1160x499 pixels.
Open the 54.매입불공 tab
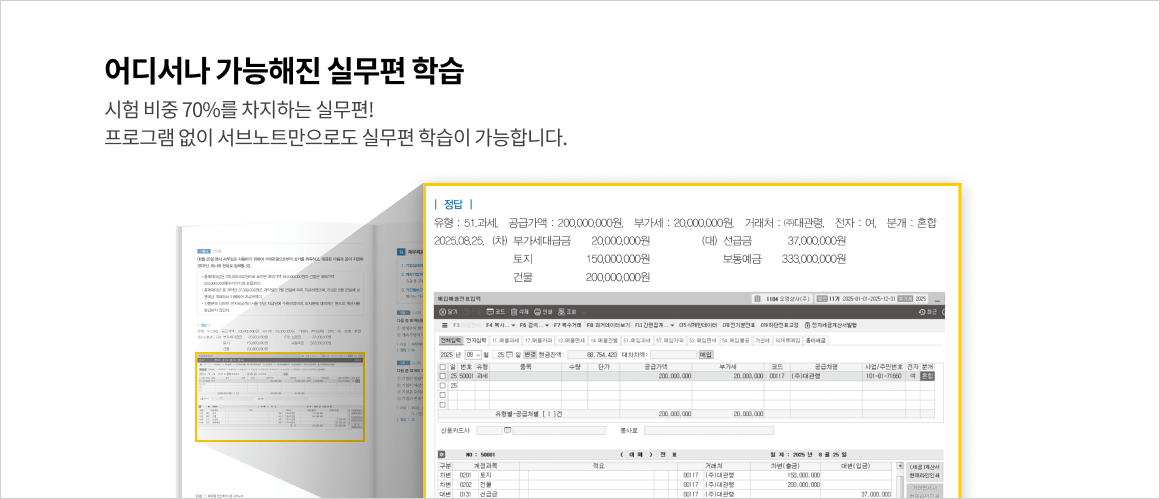pos(735,340)
